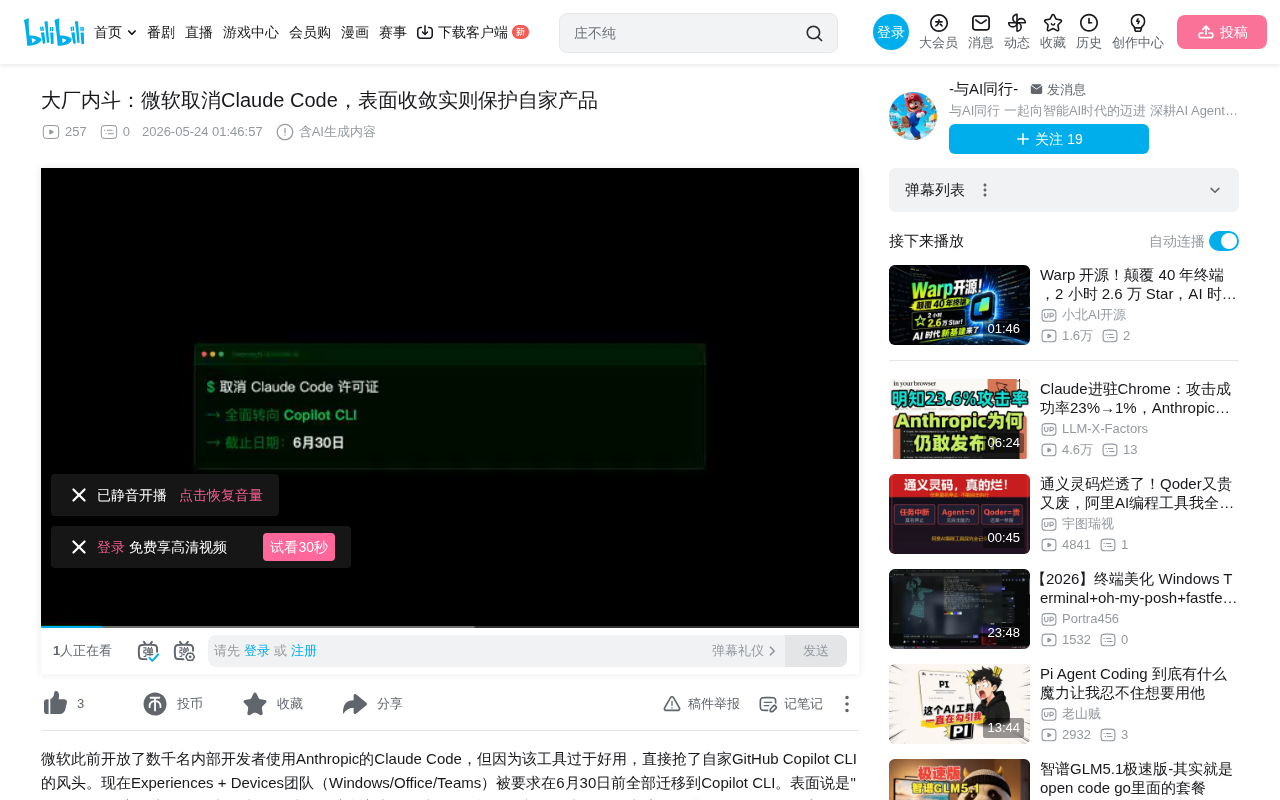Viewport: 1280px width, 800px height.
Task: Click the 收藏 star below video
Action: pyautogui.click(x=255, y=704)
